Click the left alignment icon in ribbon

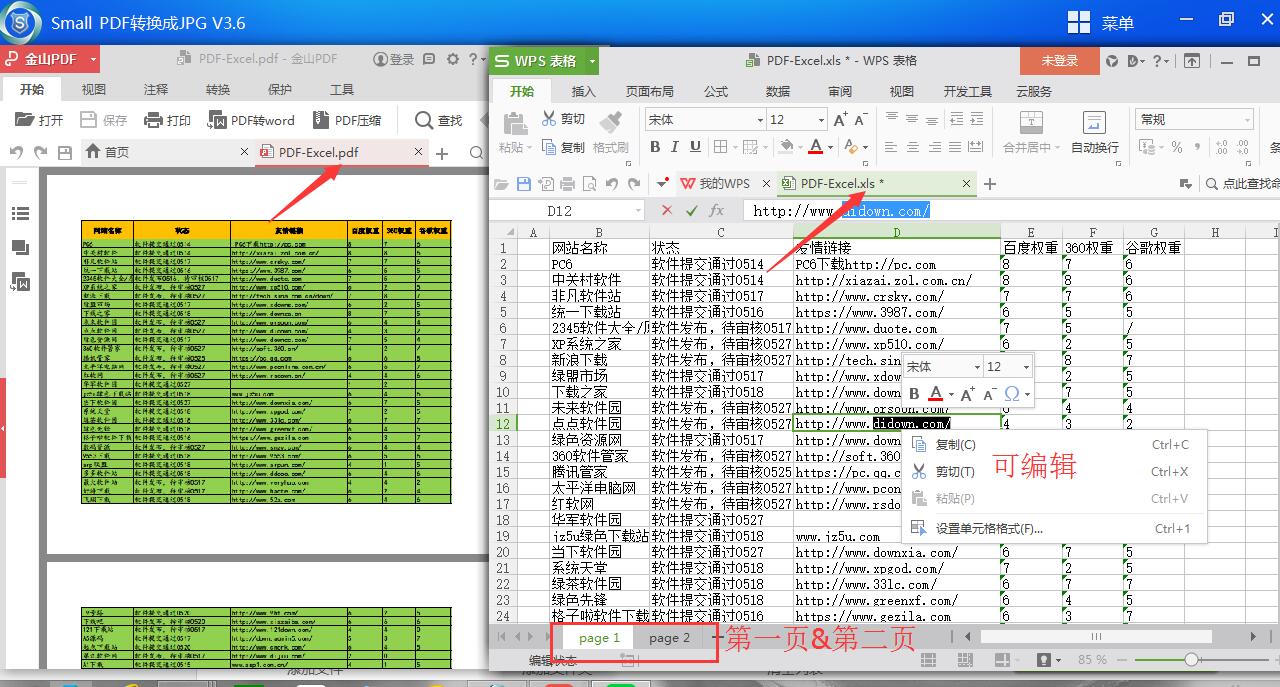click(890, 147)
